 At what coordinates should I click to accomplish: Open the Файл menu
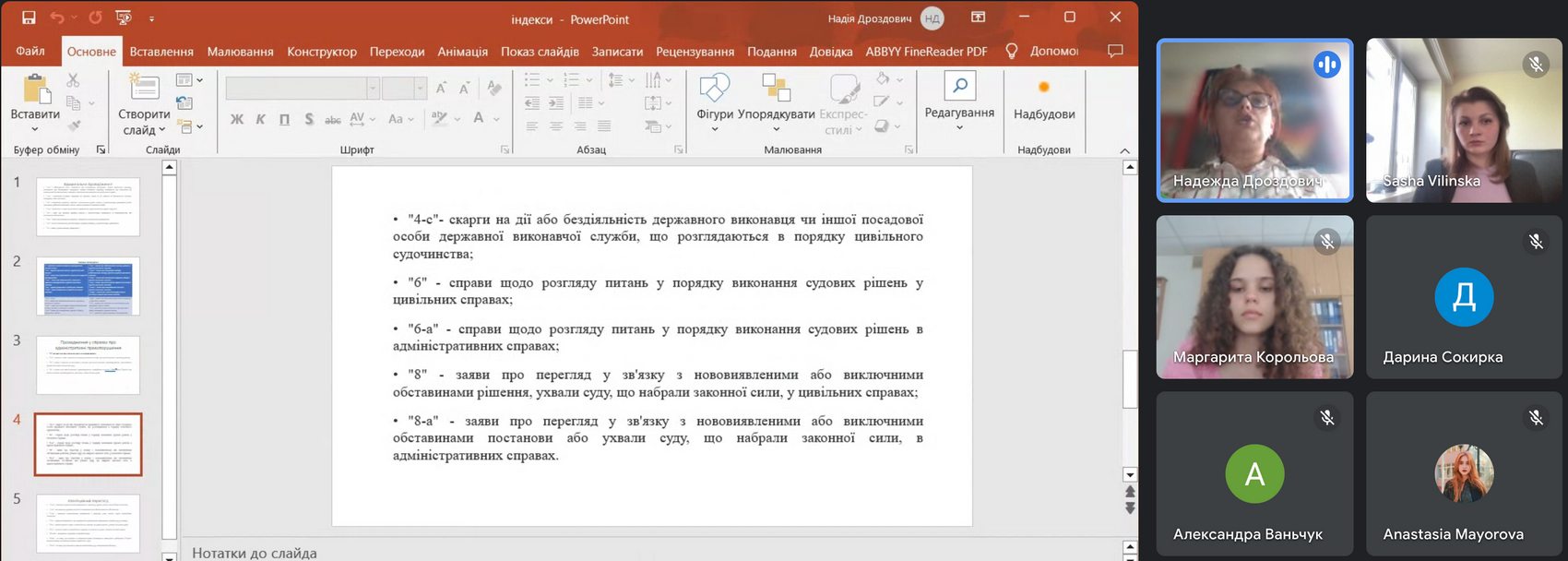pyautogui.click(x=30, y=52)
